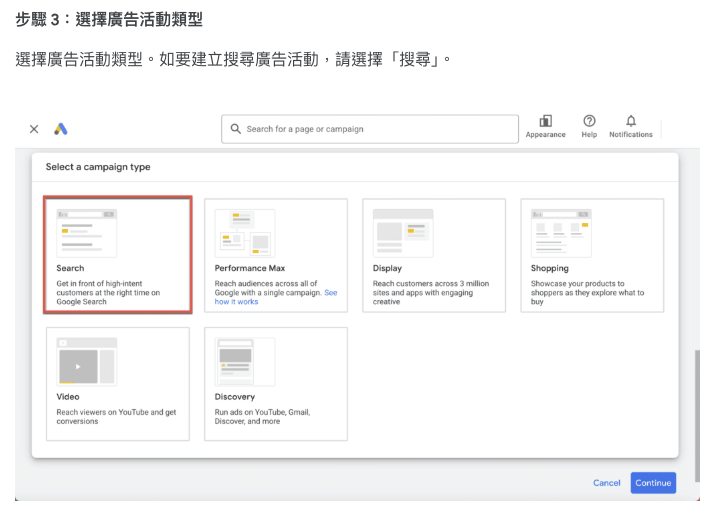This screenshot has height=515, width=718.
Task: Click the text 'Reach viewers on YouTube and get conversions'
Action: (x=116, y=417)
